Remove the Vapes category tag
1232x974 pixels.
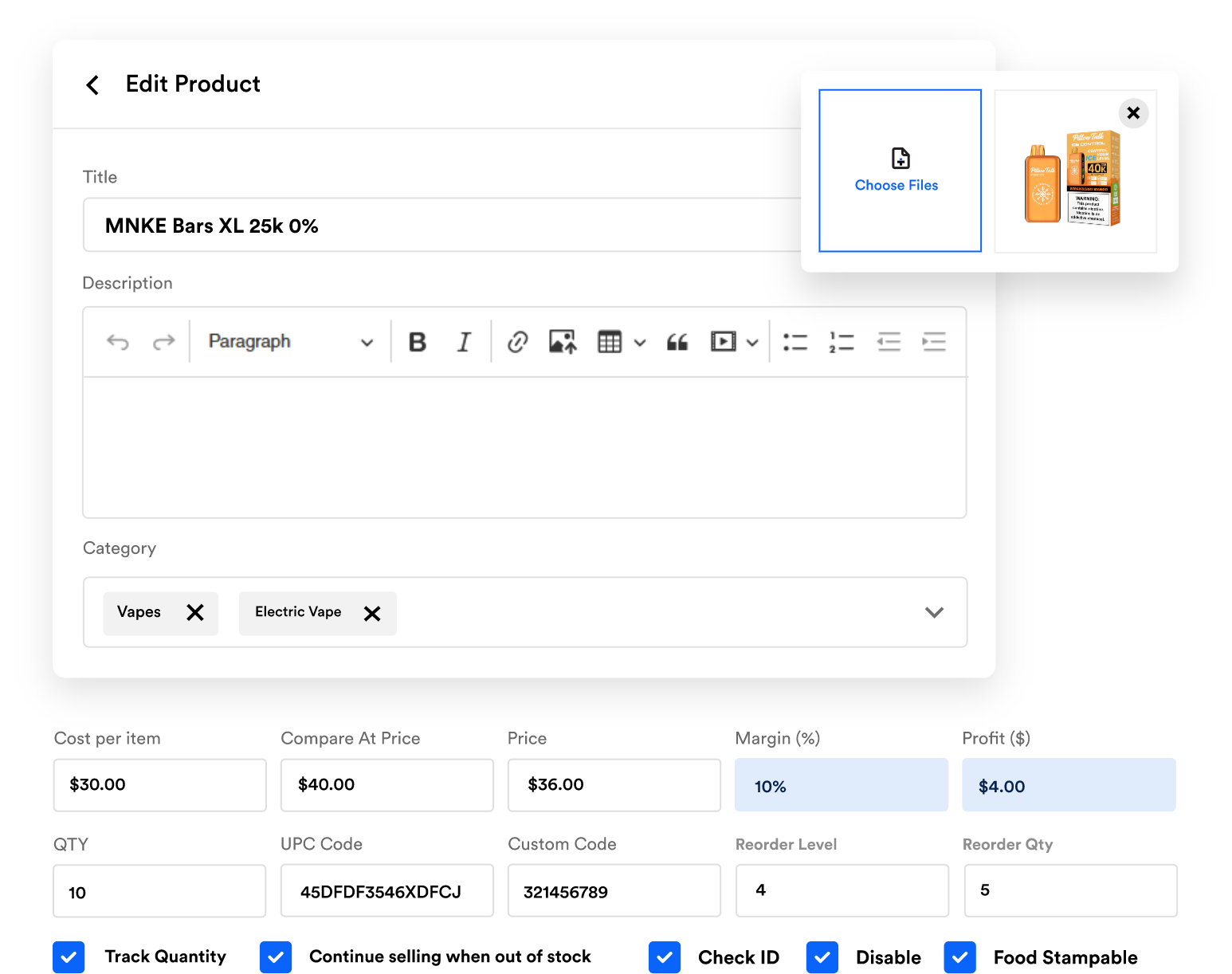click(195, 612)
